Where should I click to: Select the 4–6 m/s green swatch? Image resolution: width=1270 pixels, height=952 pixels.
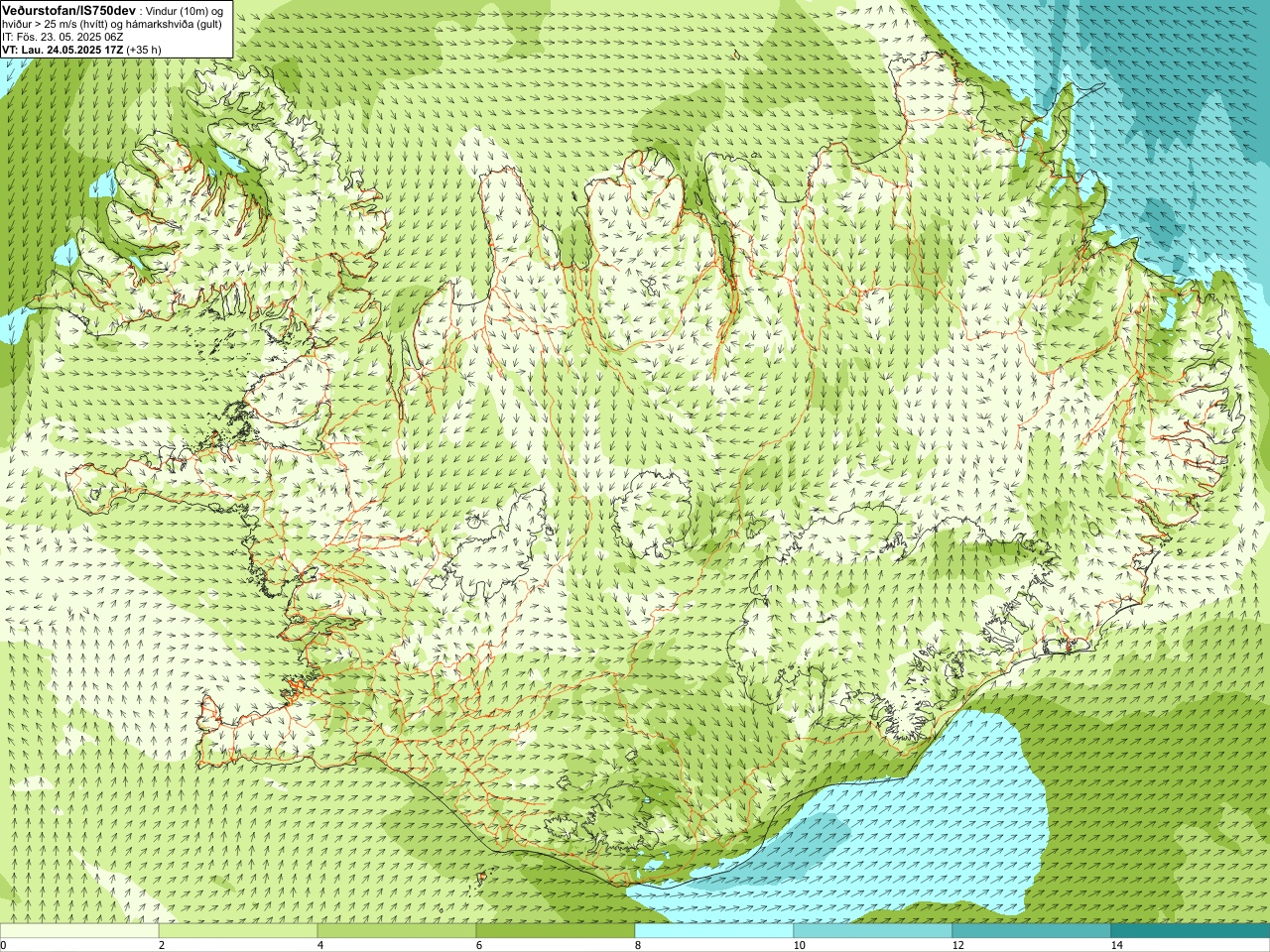coord(397,931)
